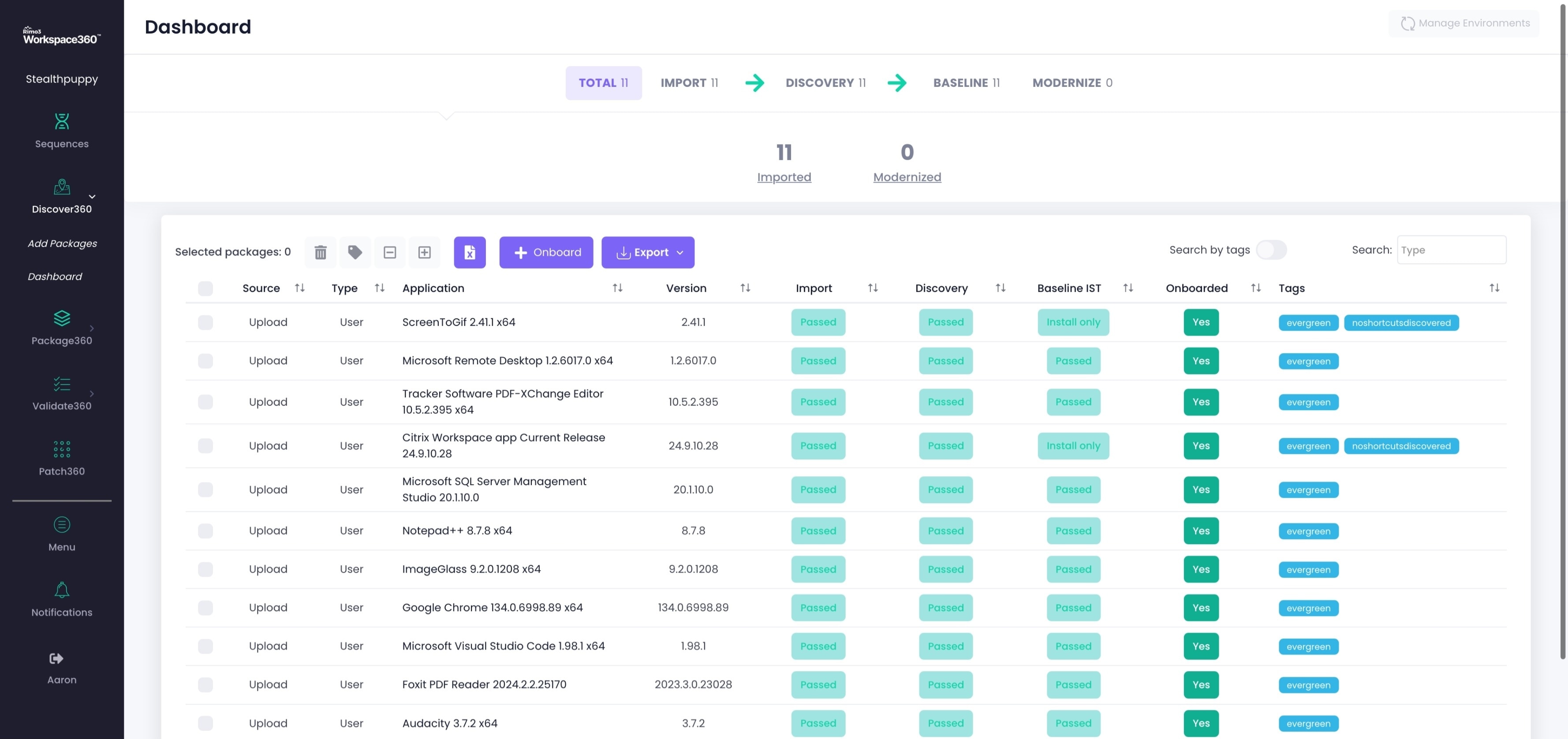The image size is (1568, 739).
Task: Open the Package360 module
Action: [x=61, y=328]
